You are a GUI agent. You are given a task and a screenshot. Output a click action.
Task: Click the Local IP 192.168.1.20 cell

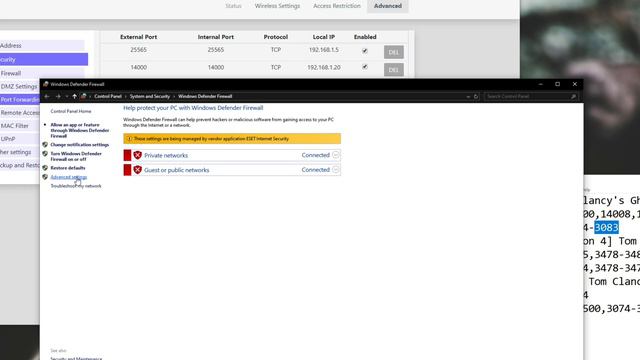tap(324, 67)
